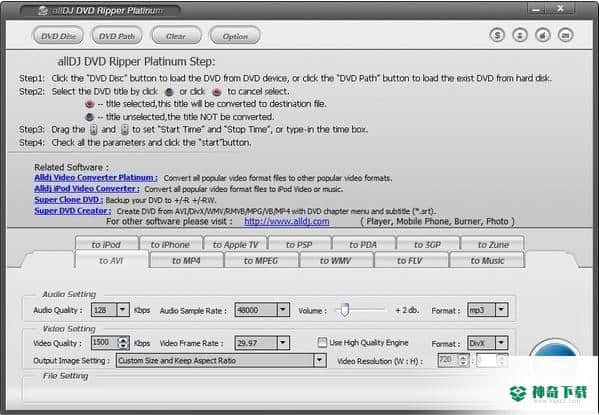Click the Clear button
Viewport: 599px width, 415px height.
click(x=176, y=36)
